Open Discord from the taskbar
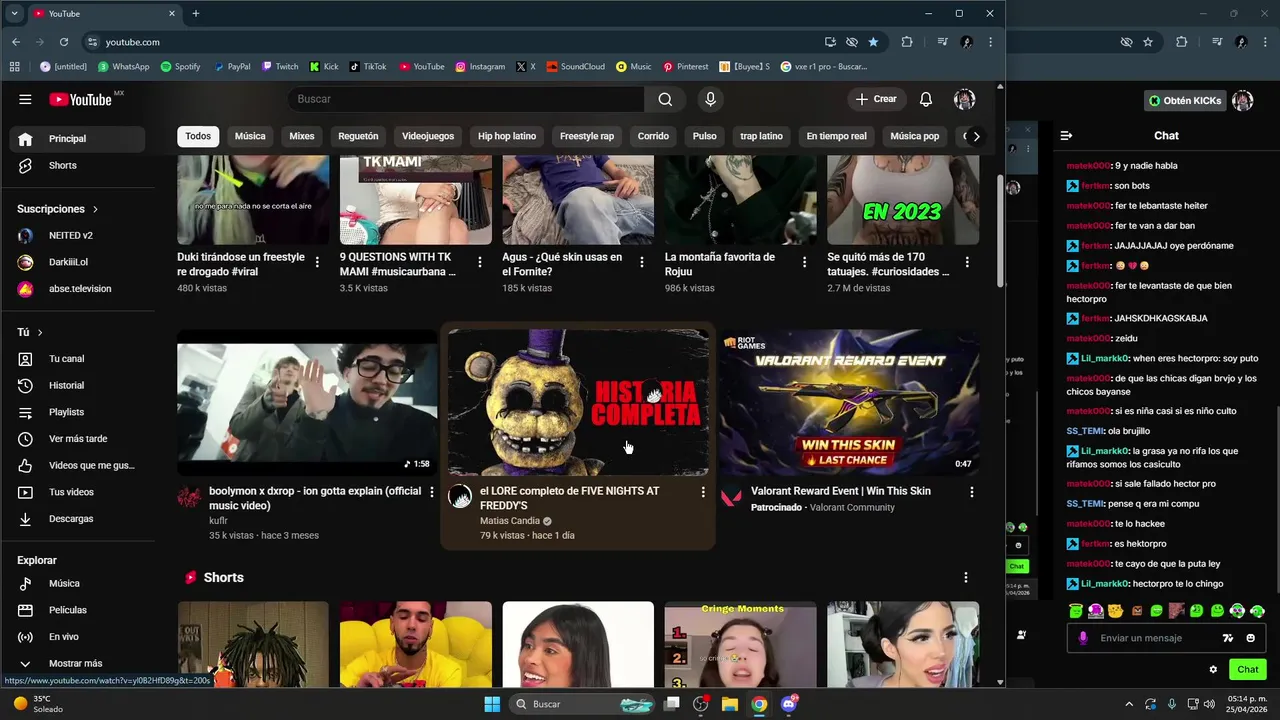 click(789, 704)
